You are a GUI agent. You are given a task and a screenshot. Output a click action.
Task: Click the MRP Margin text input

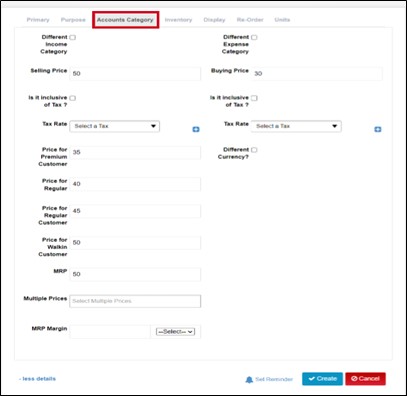[110, 332]
